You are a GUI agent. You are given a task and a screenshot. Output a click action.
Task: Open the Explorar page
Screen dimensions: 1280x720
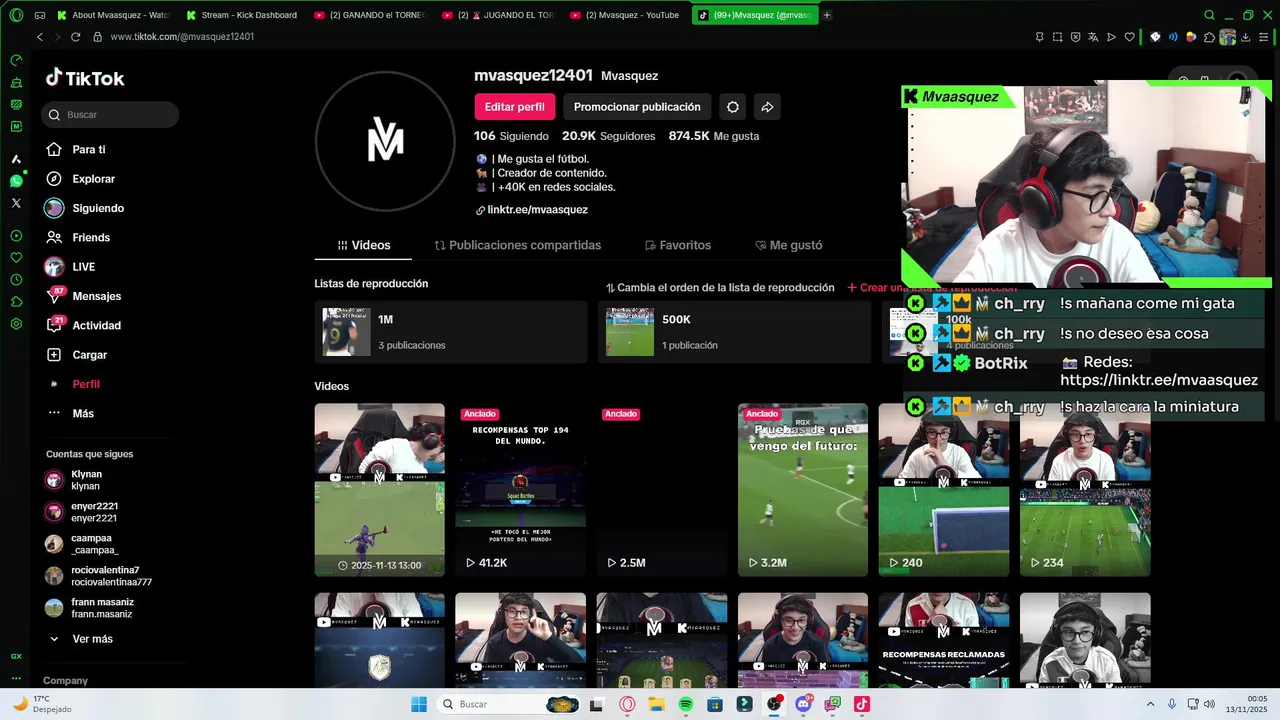[80, 179]
